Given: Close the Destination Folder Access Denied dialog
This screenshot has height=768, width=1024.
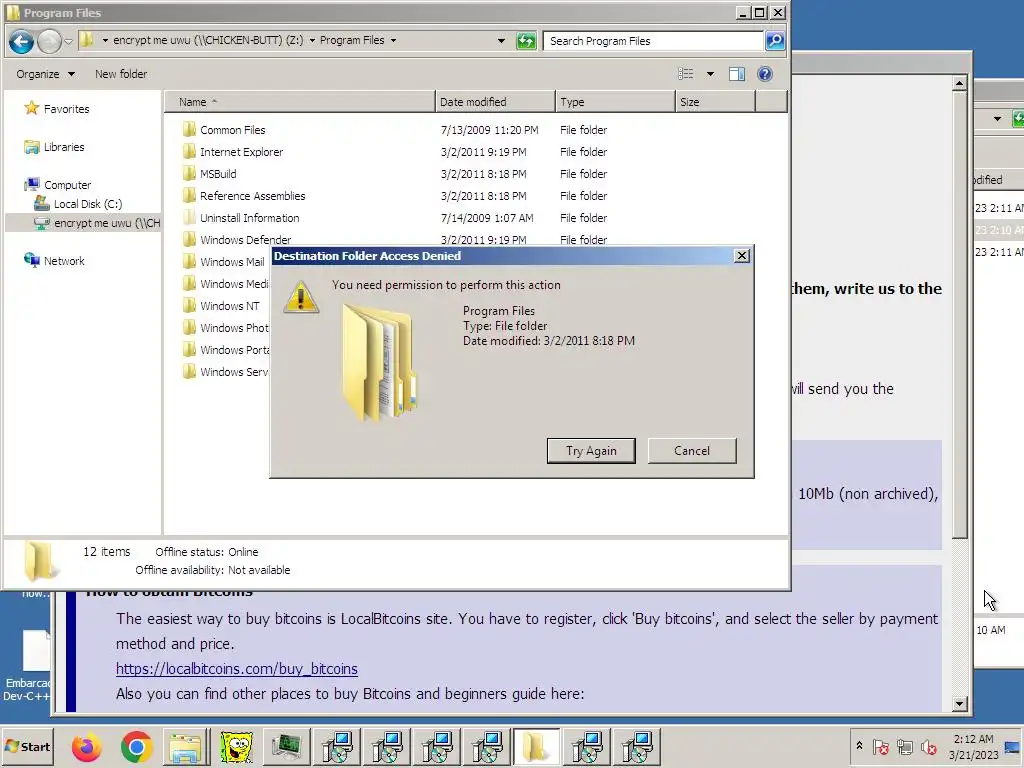Looking at the screenshot, I should (741, 256).
